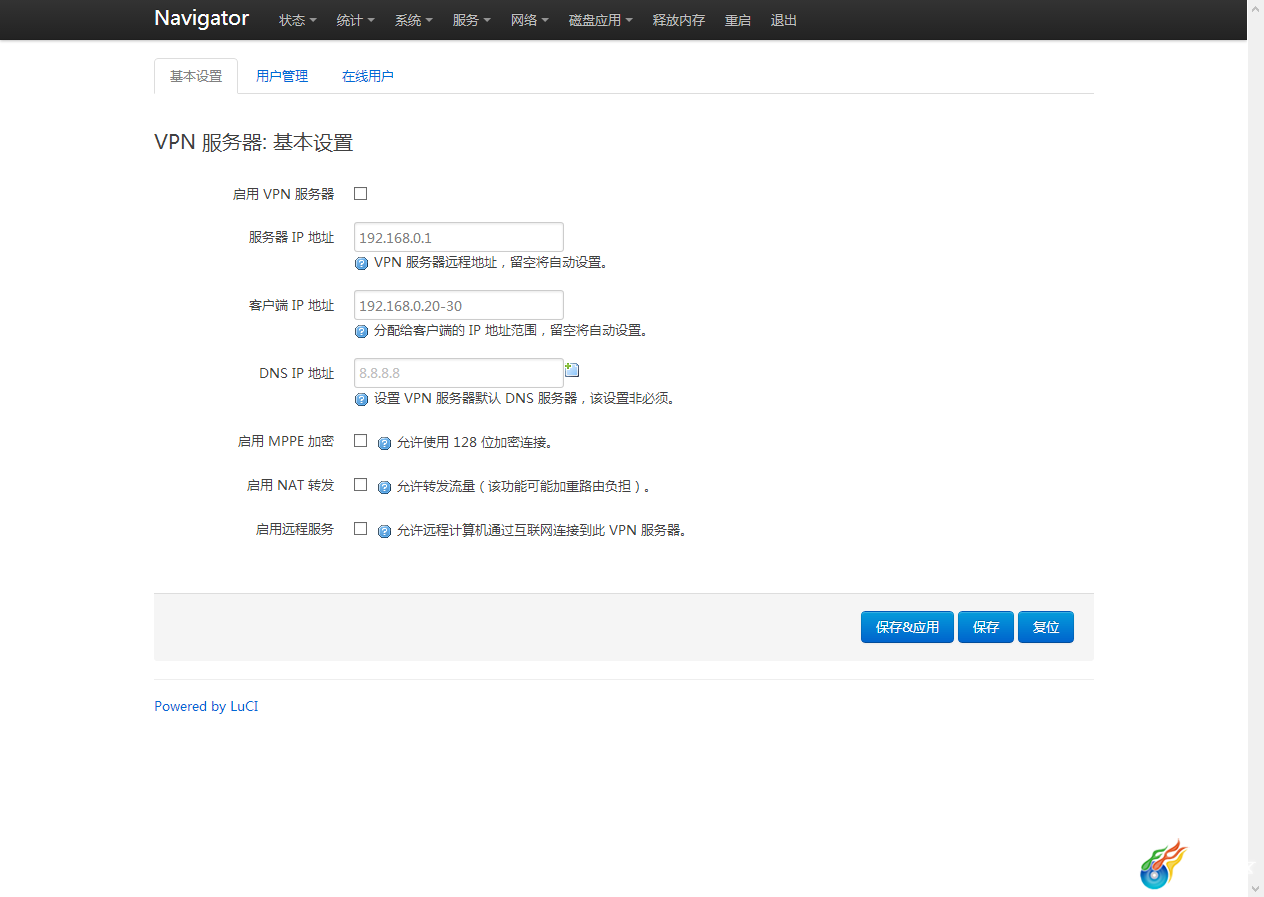Click help icon under DNS IP 地址
This screenshot has height=897, width=1264.
(x=362, y=400)
